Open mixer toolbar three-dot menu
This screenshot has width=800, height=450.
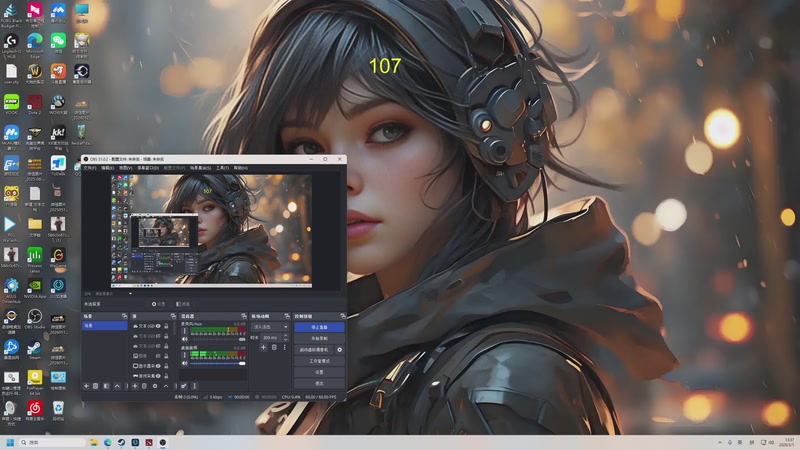pos(194,386)
